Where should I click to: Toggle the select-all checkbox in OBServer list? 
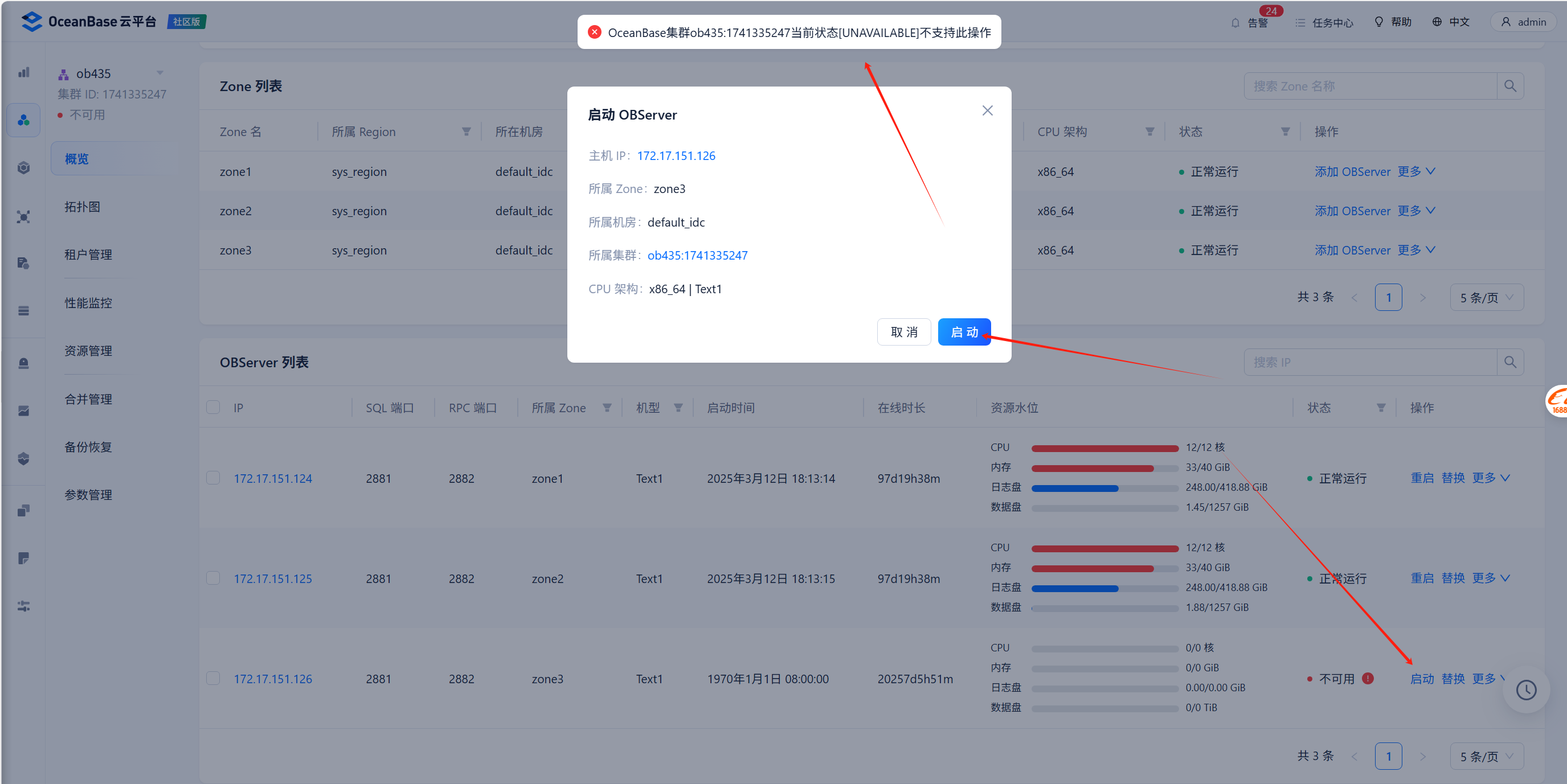(213, 407)
